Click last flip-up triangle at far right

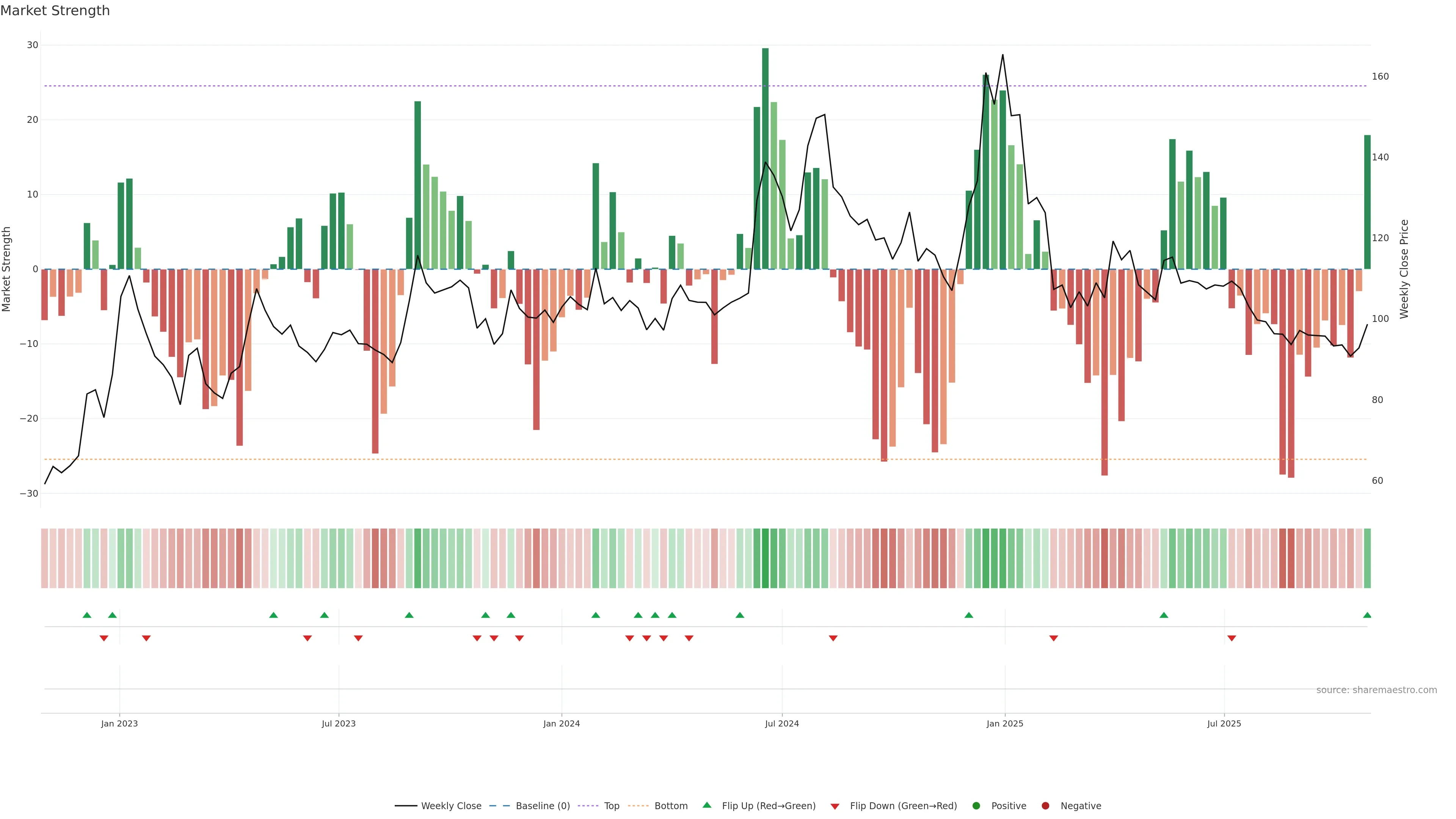point(1367,615)
